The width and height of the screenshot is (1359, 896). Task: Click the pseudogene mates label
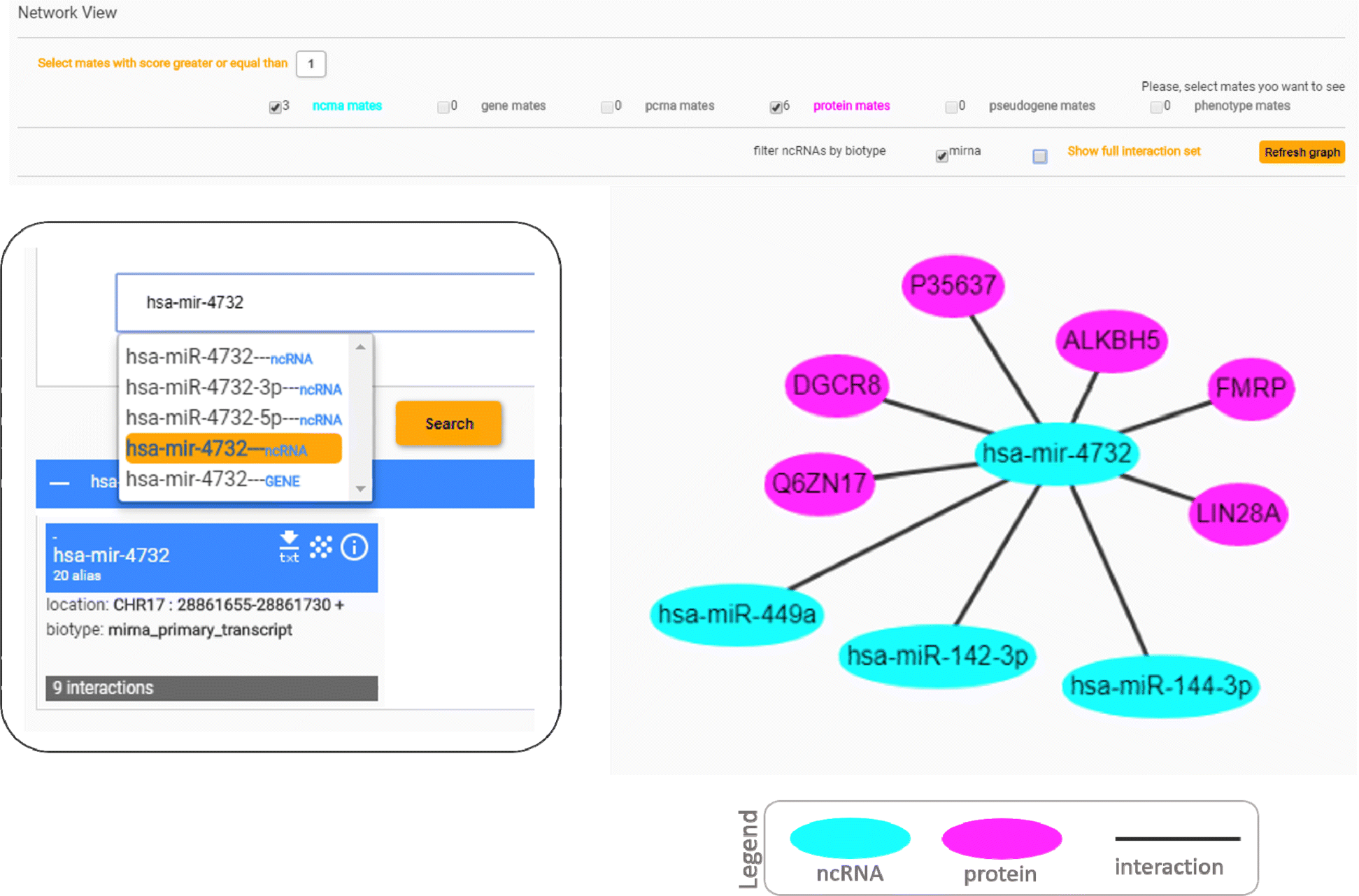pyautogui.click(x=1041, y=106)
